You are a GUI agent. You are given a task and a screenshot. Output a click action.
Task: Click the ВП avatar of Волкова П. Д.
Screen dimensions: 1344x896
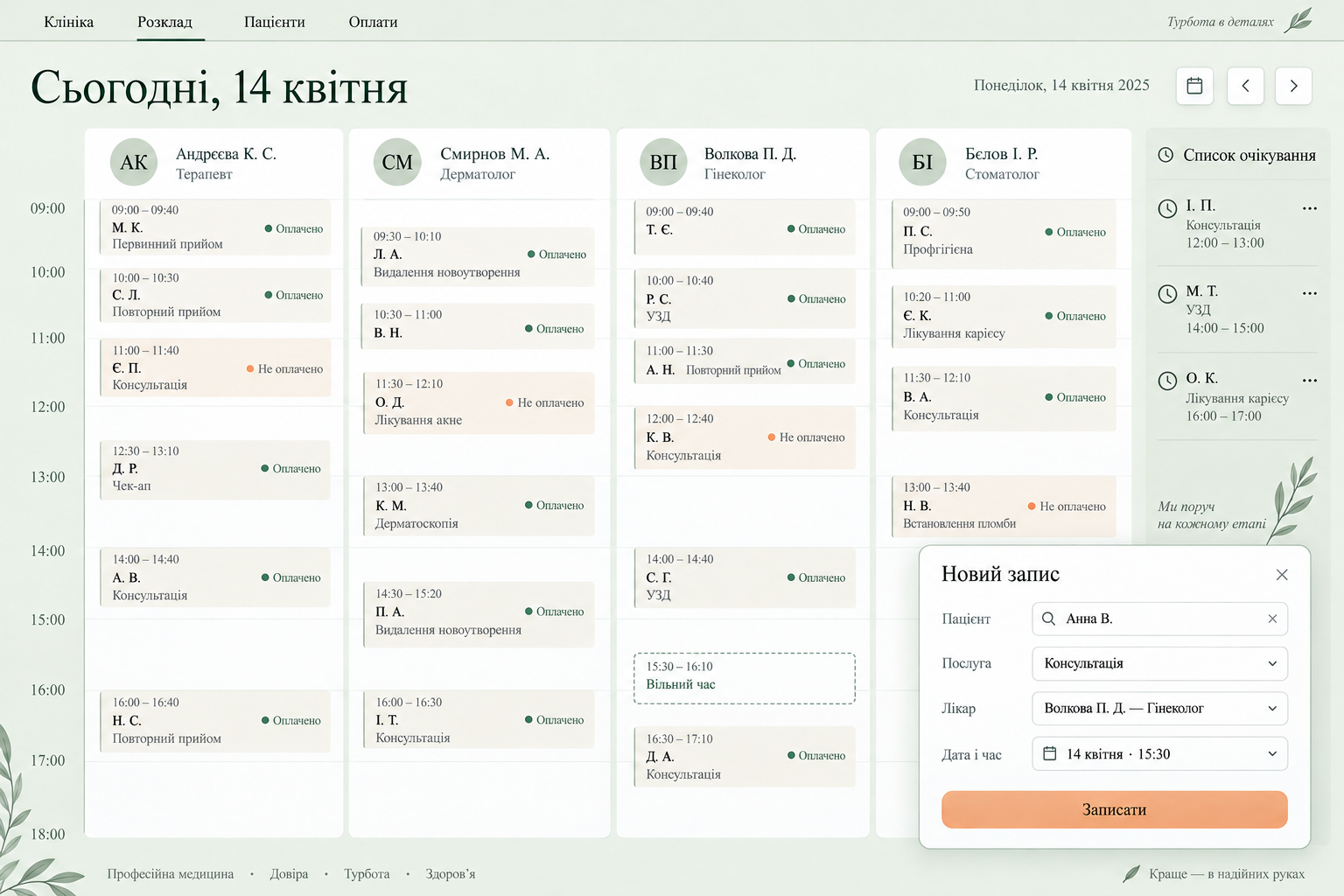click(x=663, y=162)
